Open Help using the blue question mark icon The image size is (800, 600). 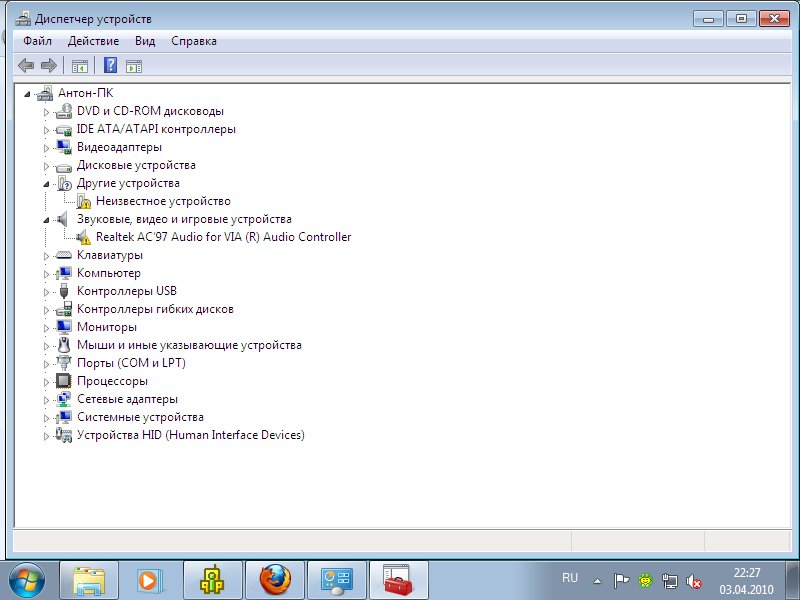110,66
